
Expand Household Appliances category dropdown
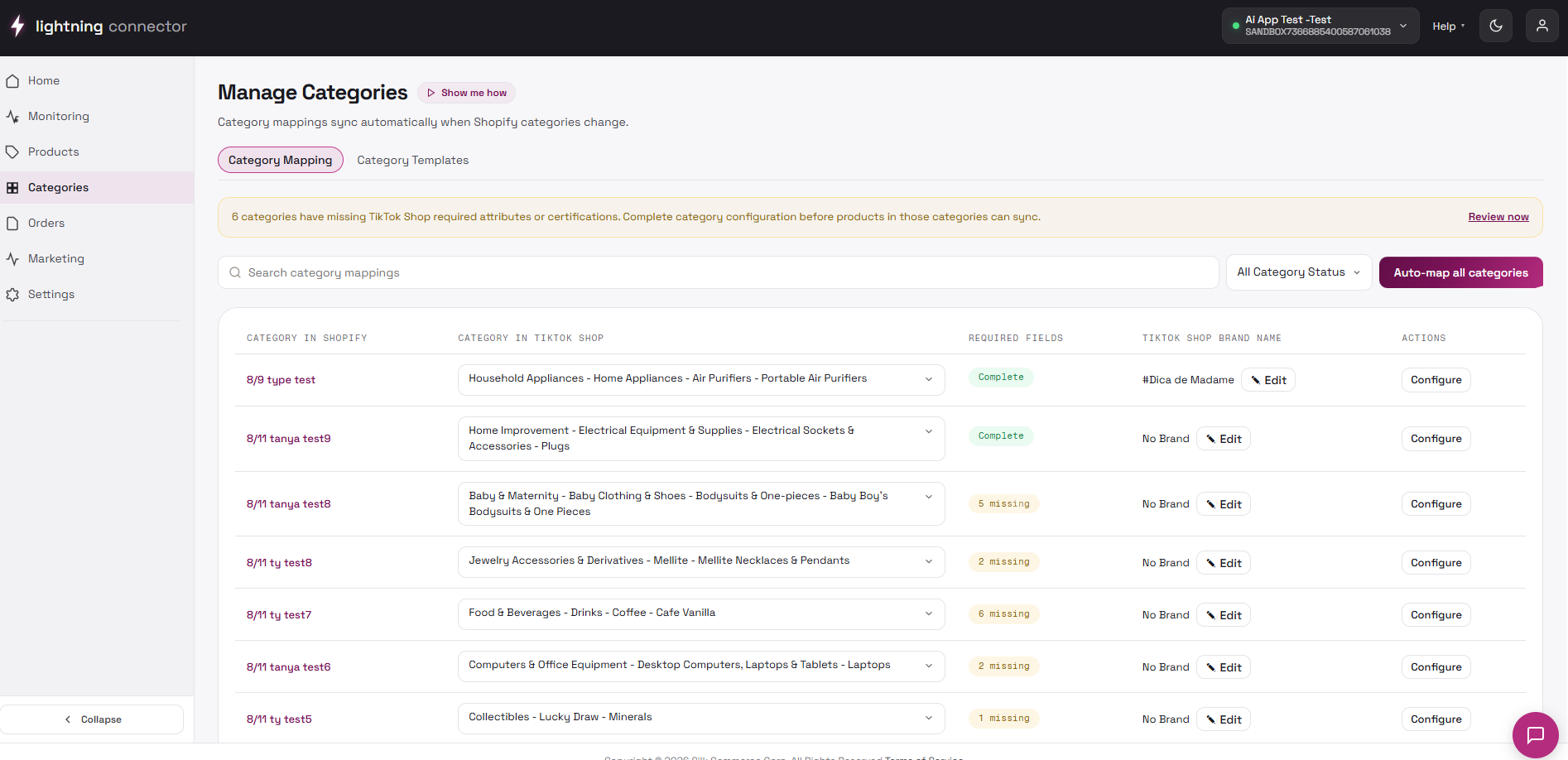pyautogui.click(x=701, y=379)
